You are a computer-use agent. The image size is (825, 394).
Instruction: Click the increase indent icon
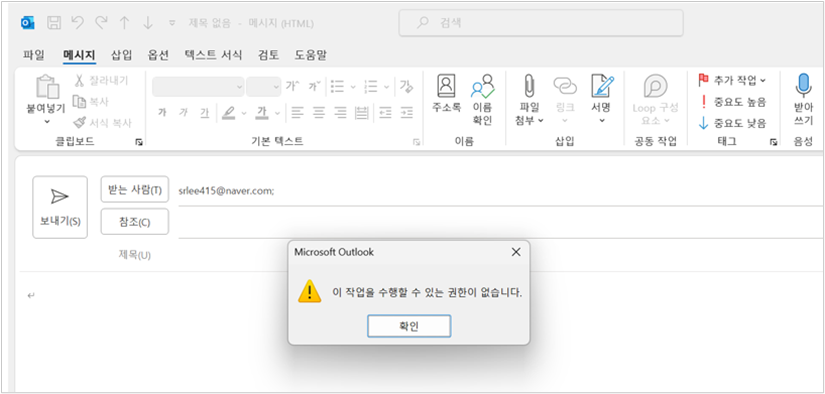tap(406, 112)
